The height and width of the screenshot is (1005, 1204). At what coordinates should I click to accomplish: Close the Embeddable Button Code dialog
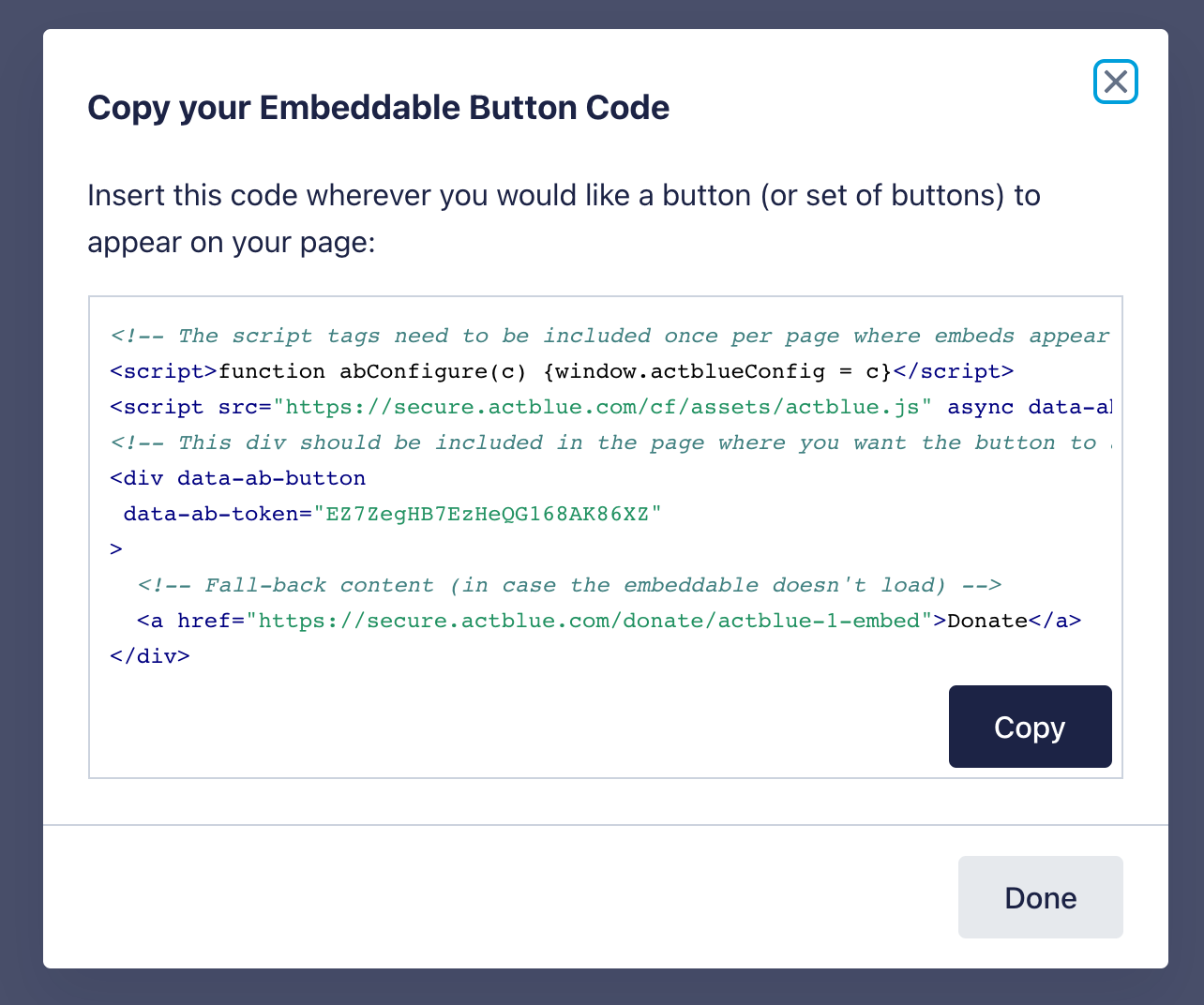click(1115, 82)
